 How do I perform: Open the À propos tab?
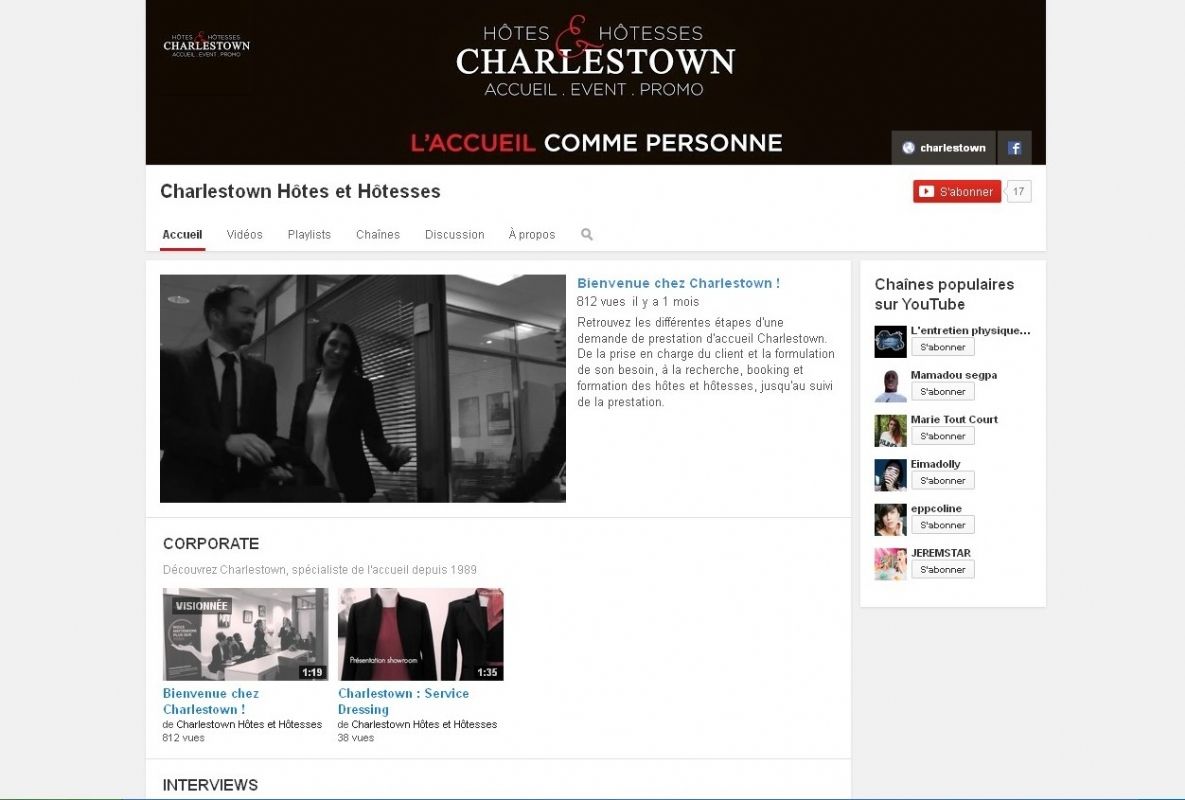pyautogui.click(x=532, y=234)
